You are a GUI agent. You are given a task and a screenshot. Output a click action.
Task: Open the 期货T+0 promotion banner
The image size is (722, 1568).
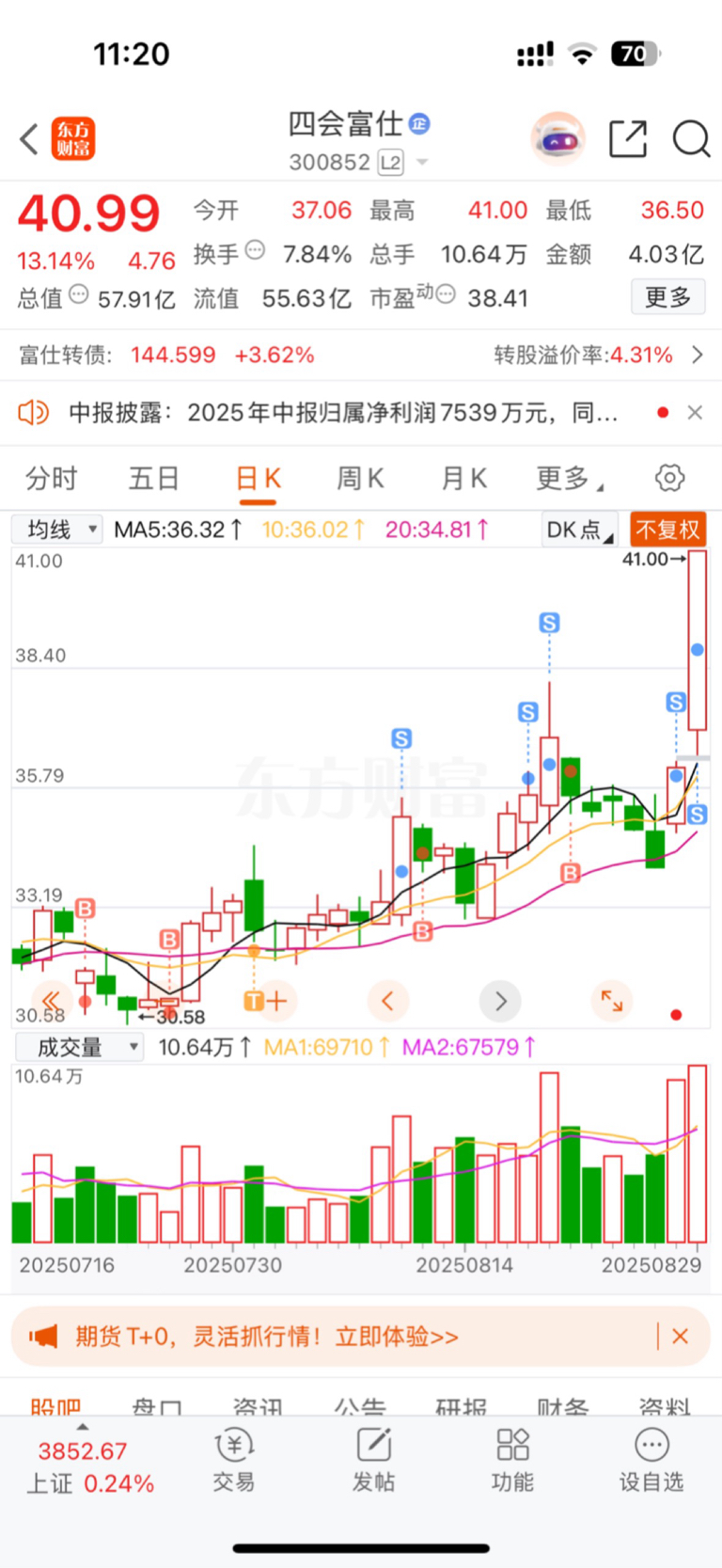click(361, 1337)
